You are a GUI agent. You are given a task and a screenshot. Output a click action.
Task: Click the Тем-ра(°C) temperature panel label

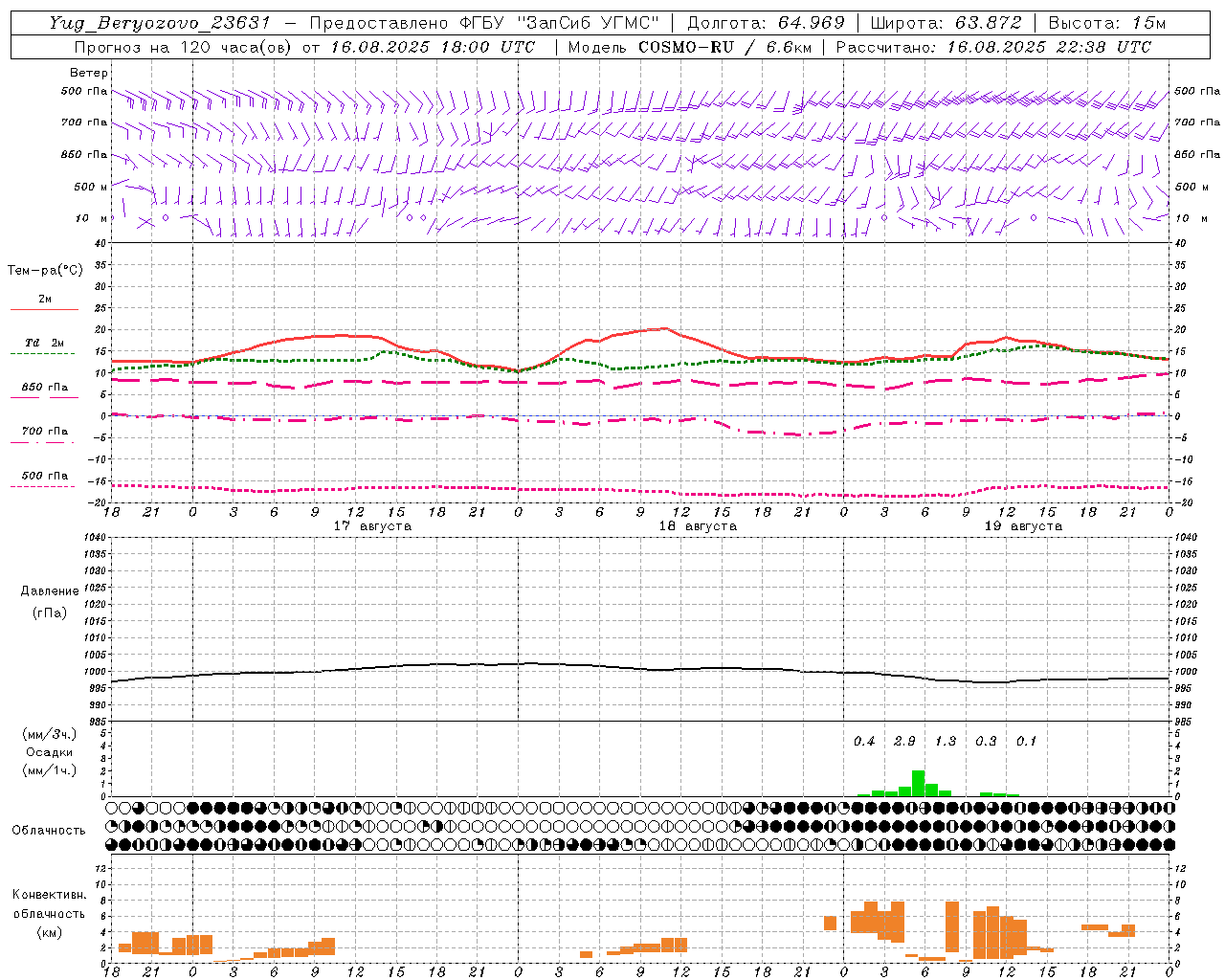tap(45, 271)
